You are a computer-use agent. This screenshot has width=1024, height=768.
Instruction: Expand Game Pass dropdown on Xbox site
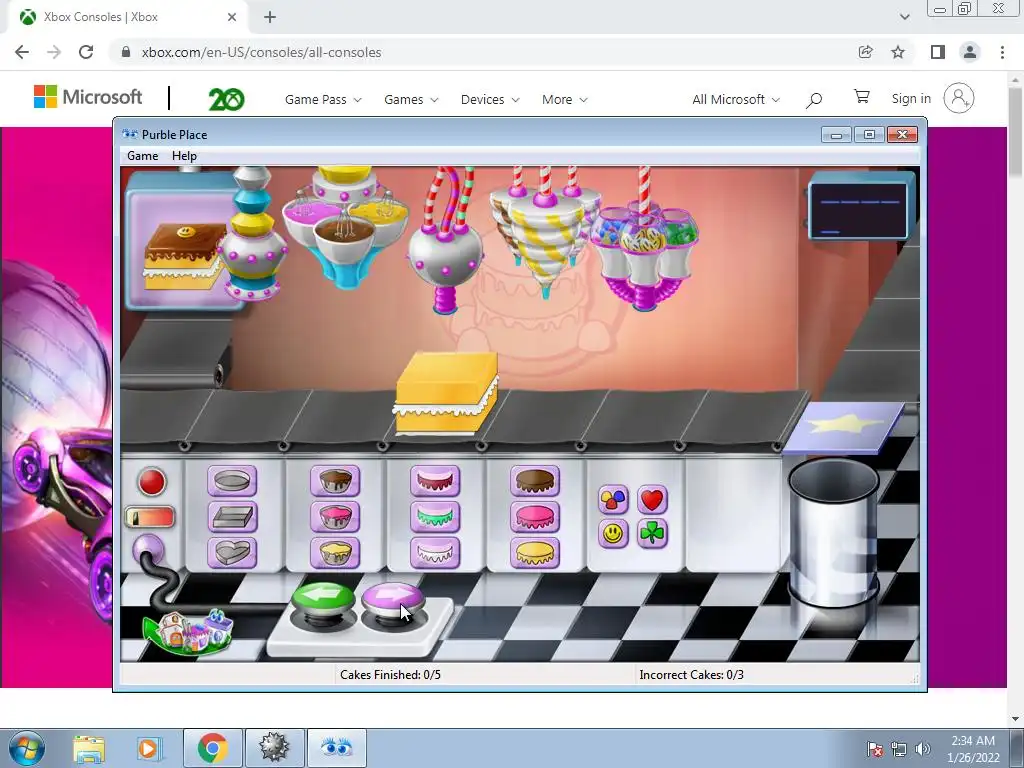pos(323,99)
